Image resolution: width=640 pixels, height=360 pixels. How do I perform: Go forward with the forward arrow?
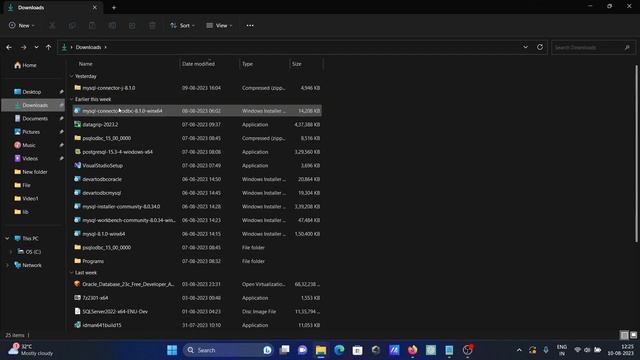23,47
